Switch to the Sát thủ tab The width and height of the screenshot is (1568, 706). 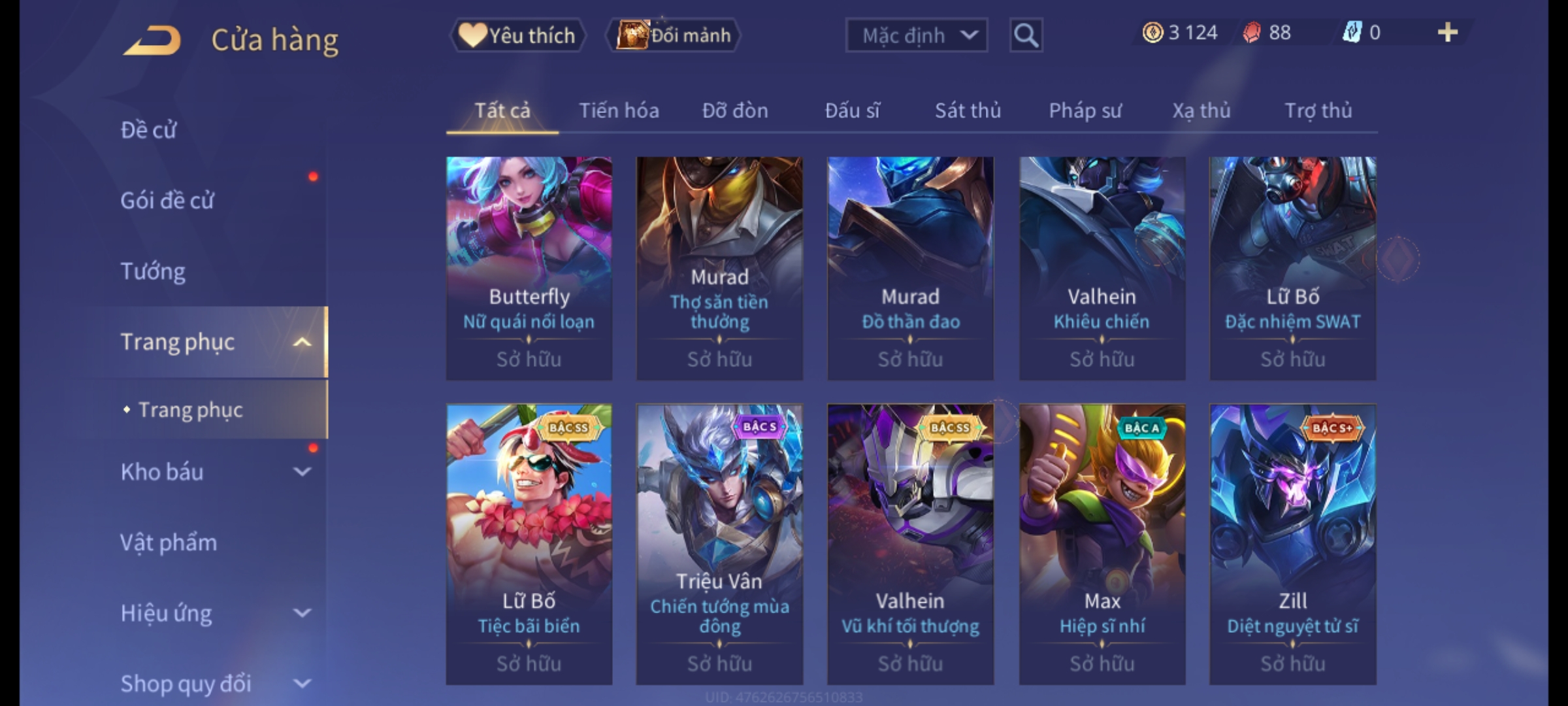click(x=968, y=110)
